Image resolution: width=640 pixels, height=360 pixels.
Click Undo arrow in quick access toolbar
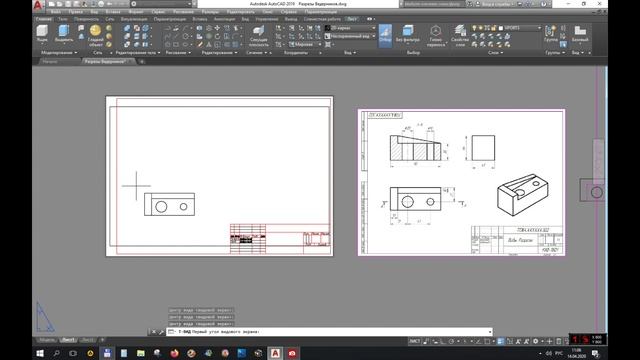(x=110, y=4)
